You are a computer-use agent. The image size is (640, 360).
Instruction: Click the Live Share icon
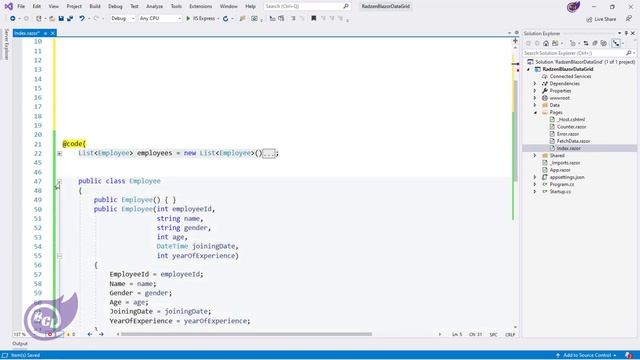click(x=589, y=19)
